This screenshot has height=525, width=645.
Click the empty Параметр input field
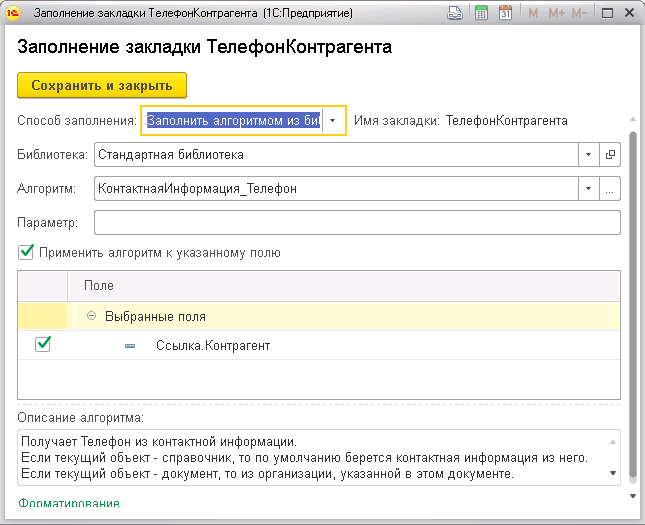pos(357,223)
